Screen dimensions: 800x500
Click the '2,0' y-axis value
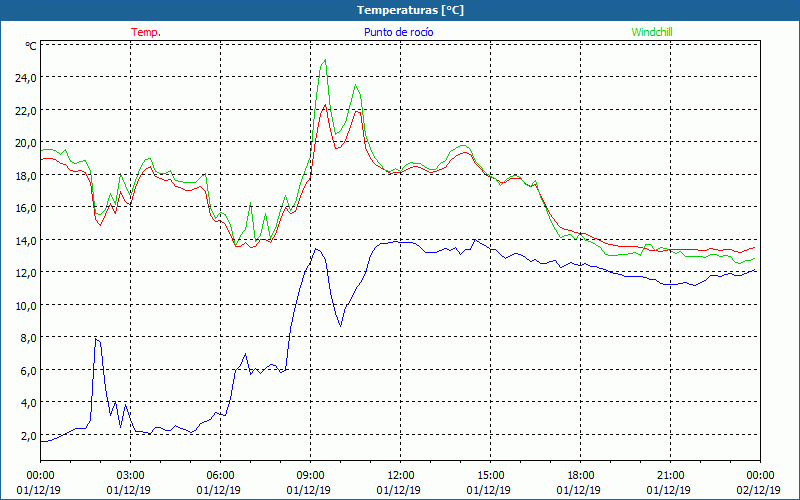tap(29, 436)
